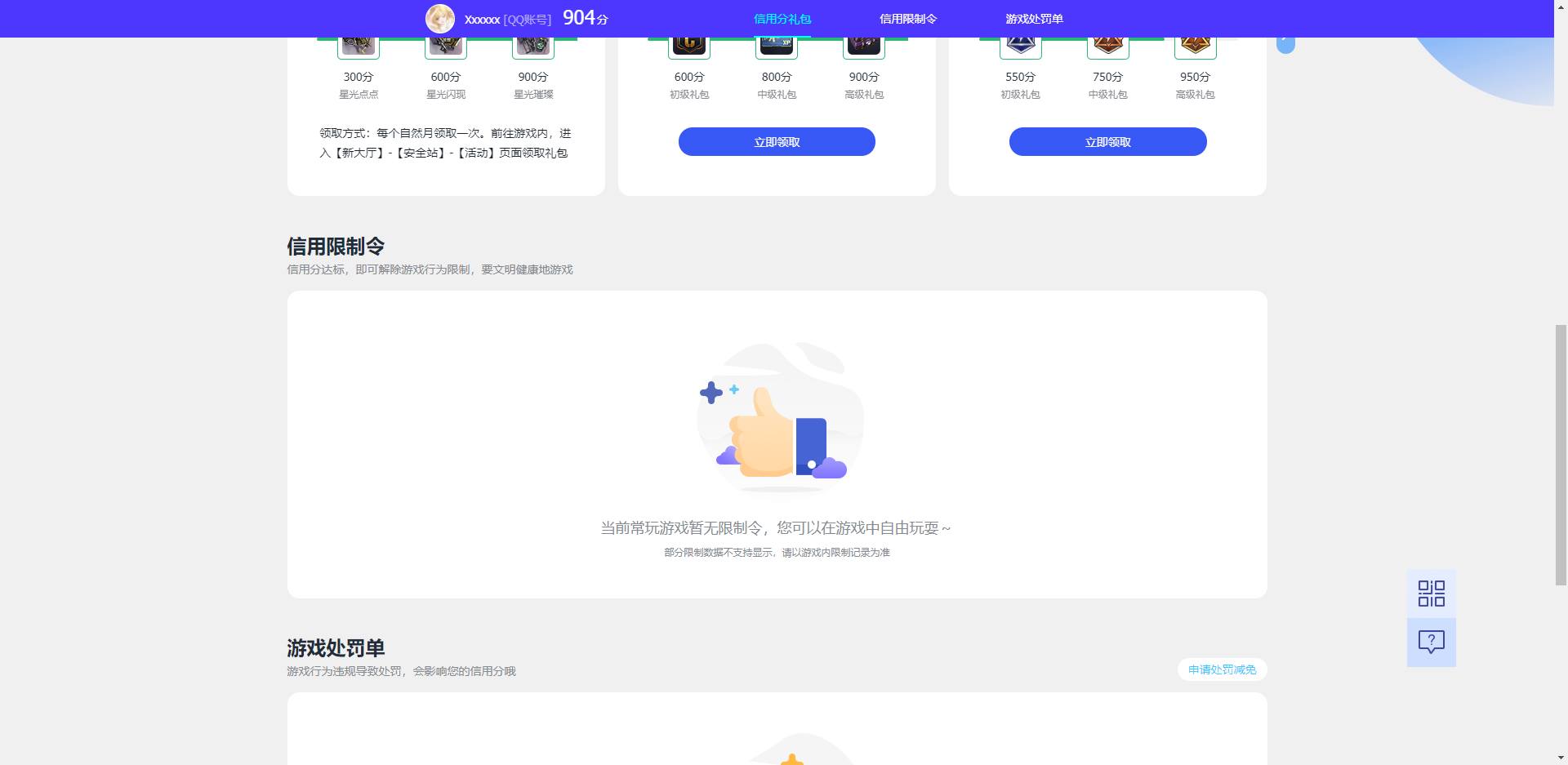The image size is (1568, 765).
Task: Switch to the 信用限制令 tab
Action: (x=908, y=19)
